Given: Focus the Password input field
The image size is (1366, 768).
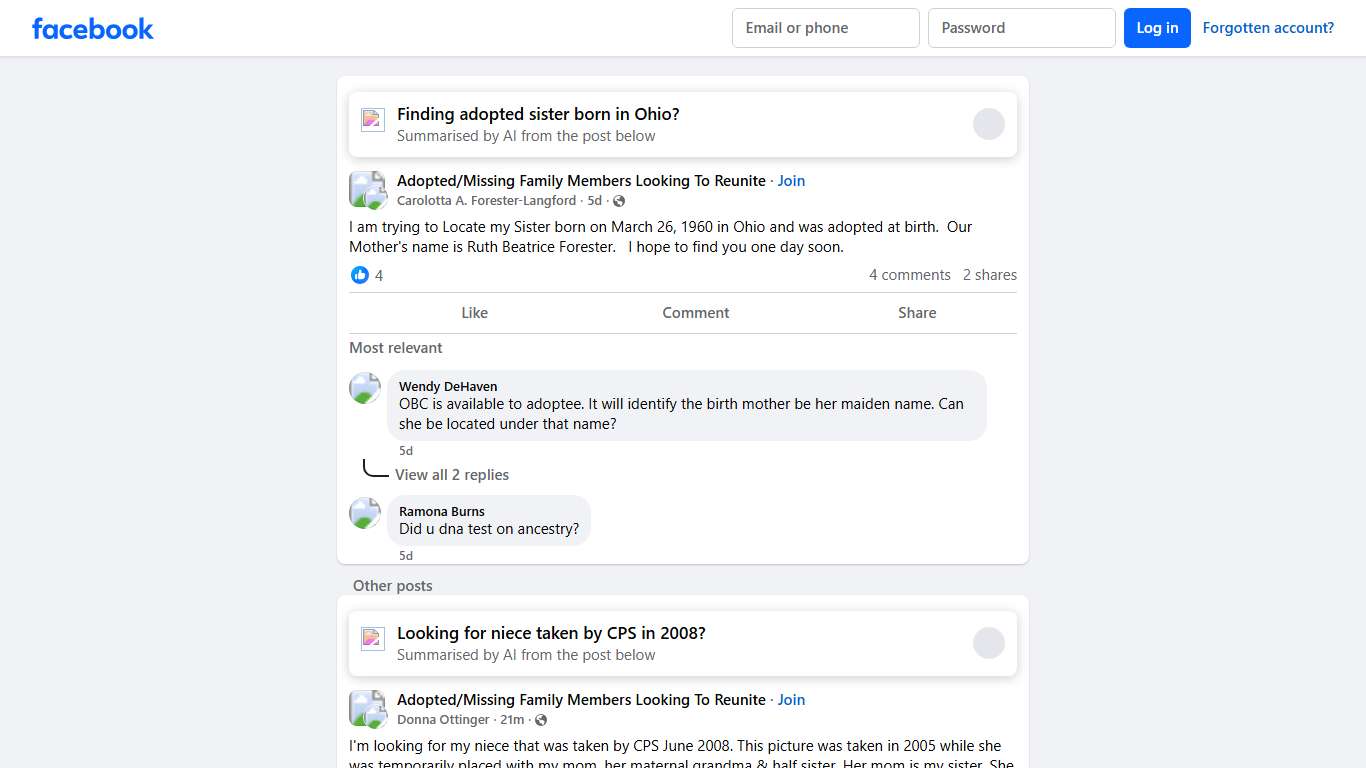Looking at the screenshot, I should coord(1021,28).
